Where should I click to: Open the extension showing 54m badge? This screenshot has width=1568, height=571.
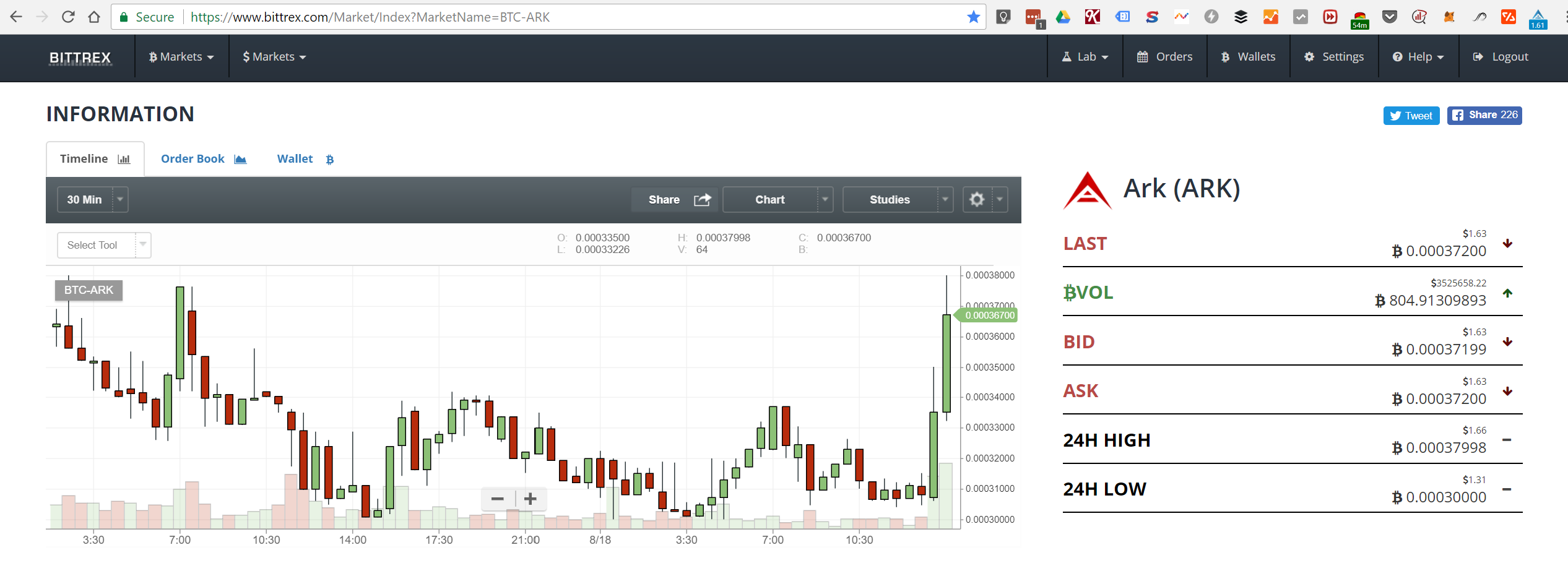pos(1360,19)
